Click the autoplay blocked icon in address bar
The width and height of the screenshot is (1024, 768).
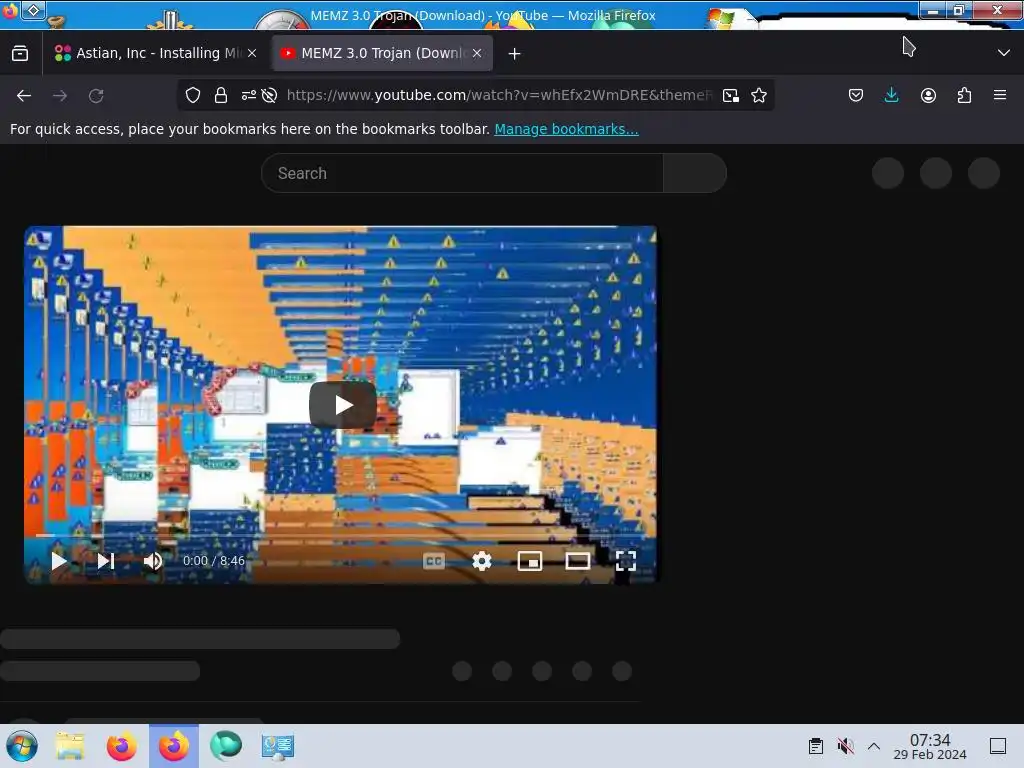(x=269, y=95)
